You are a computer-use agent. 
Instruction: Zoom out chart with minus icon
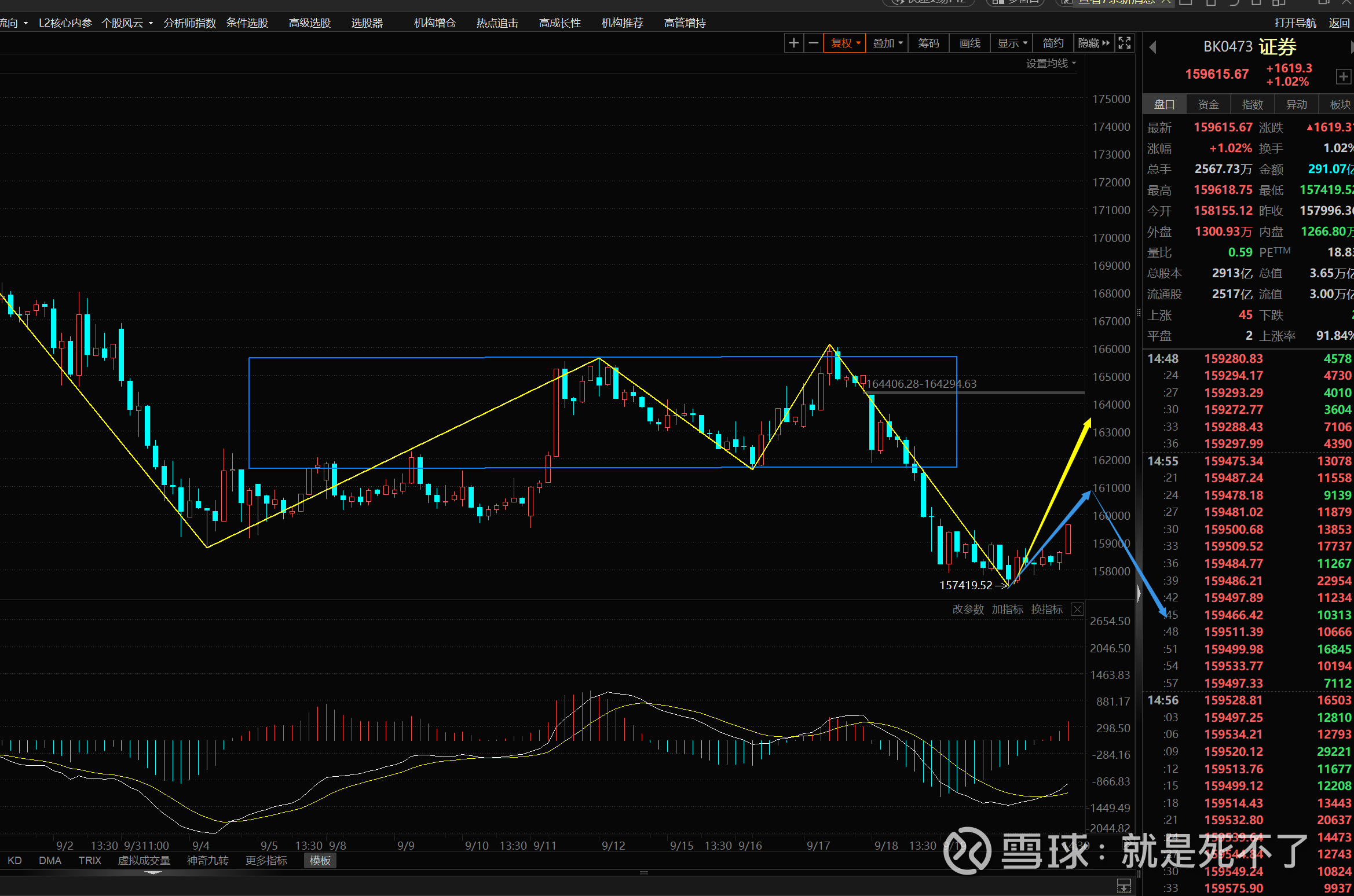coord(813,43)
